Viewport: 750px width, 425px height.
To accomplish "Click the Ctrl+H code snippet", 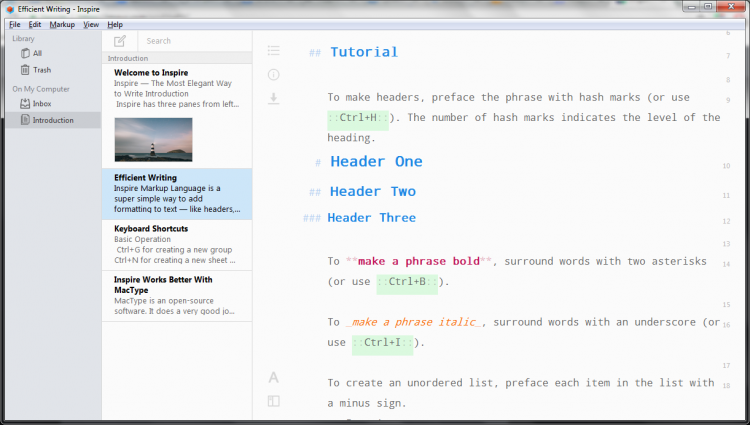I will pos(358,119).
